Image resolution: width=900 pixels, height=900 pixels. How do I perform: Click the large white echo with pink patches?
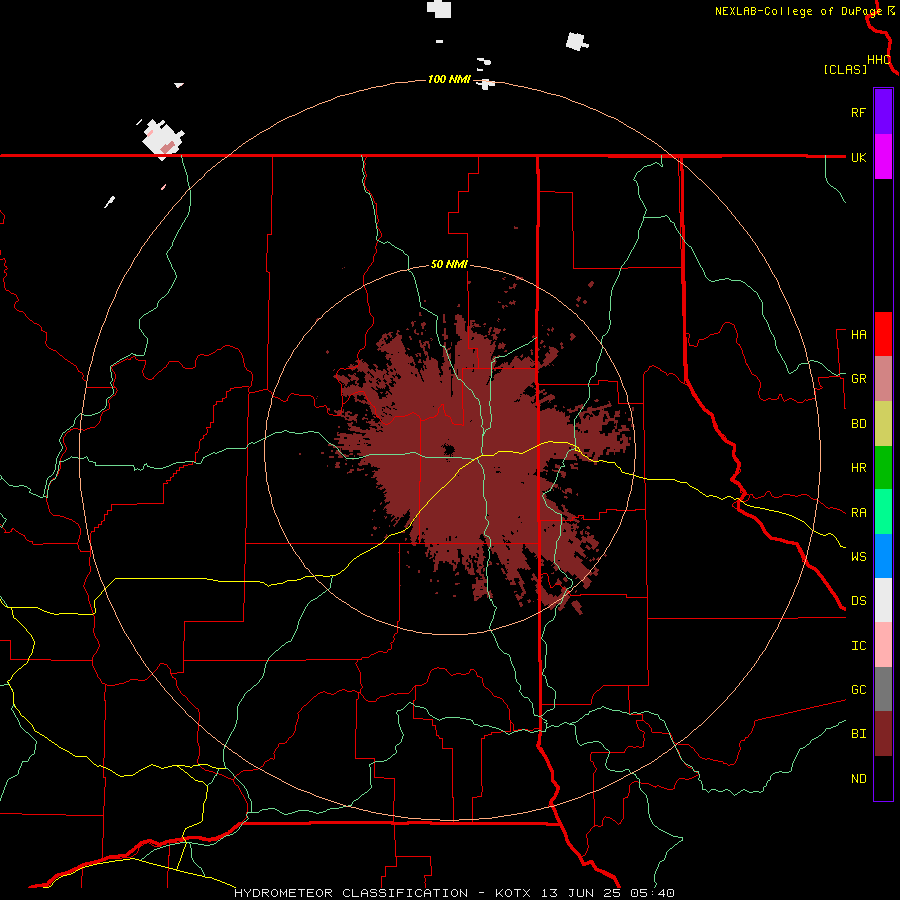163,139
